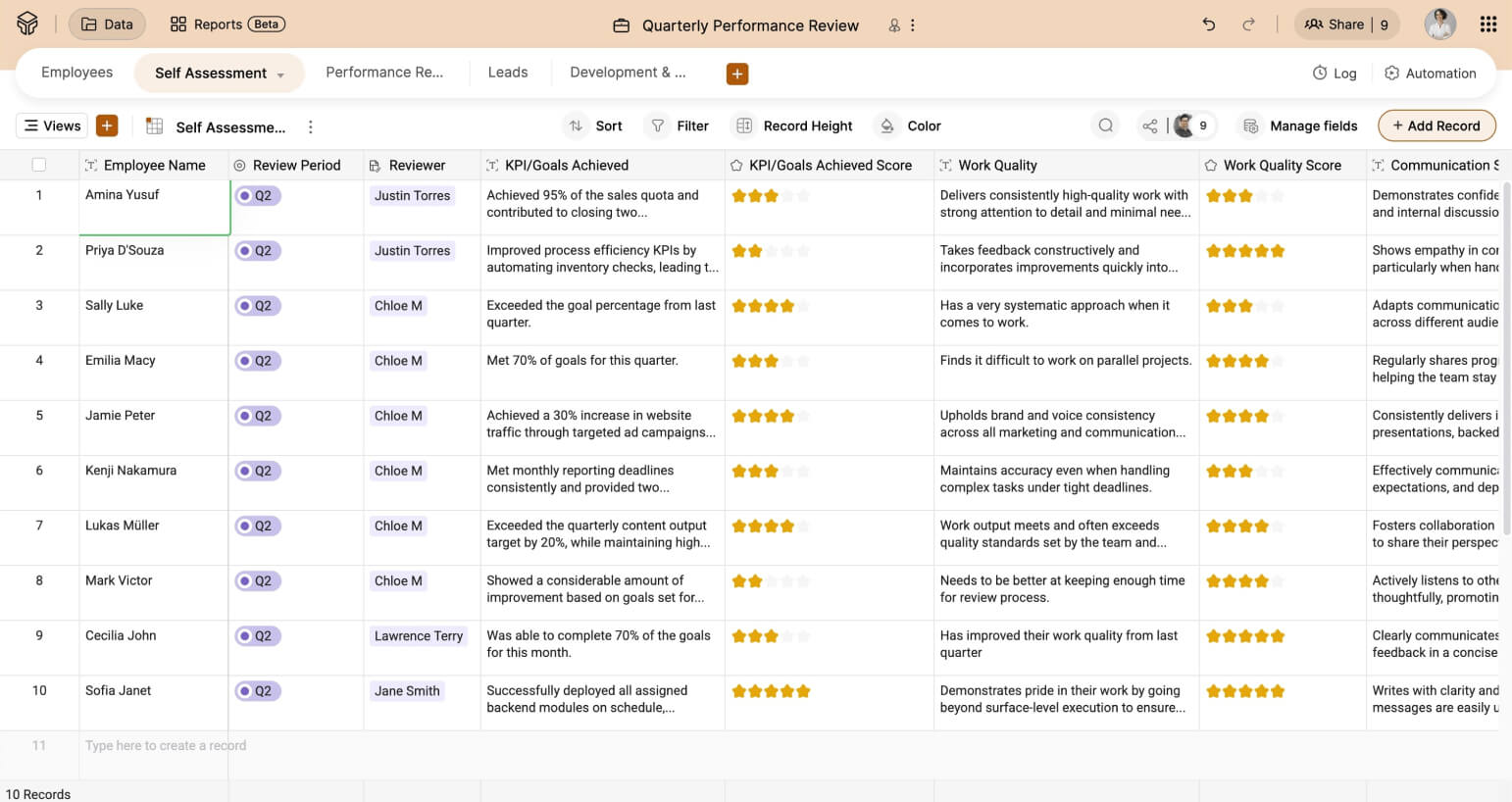Open the Automation panel
Image resolution: width=1512 pixels, height=802 pixels.
(x=1430, y=74)
